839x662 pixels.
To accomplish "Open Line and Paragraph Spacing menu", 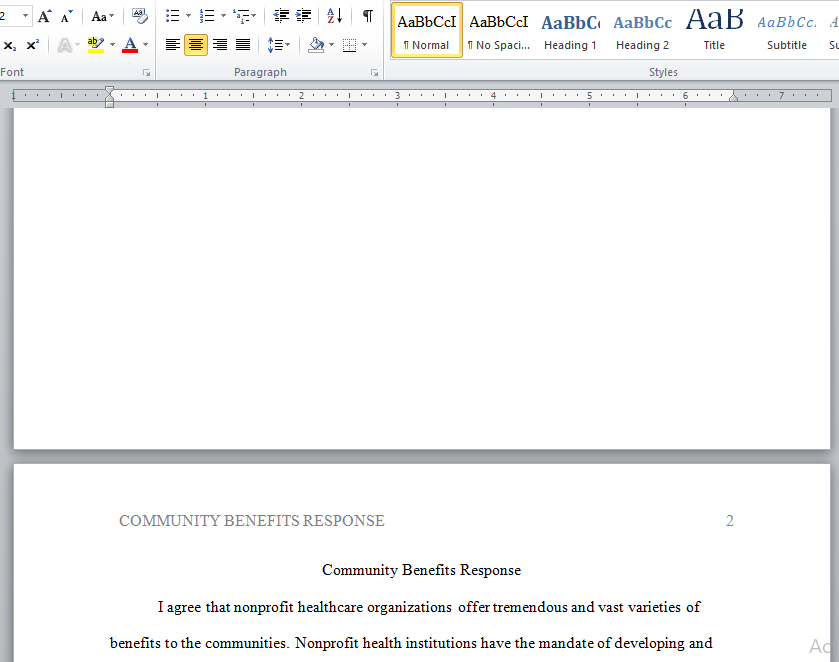I will click(278, 45).
